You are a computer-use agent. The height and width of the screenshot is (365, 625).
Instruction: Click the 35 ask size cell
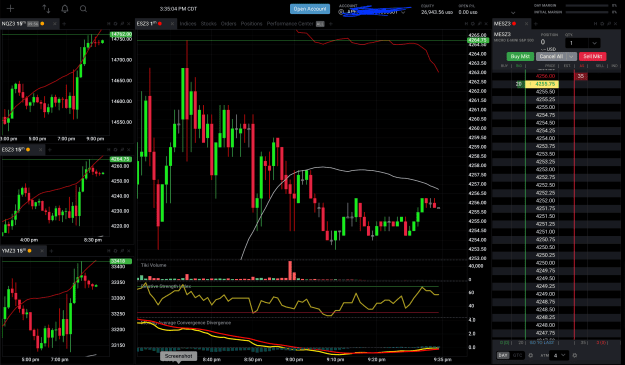point(581,76)
